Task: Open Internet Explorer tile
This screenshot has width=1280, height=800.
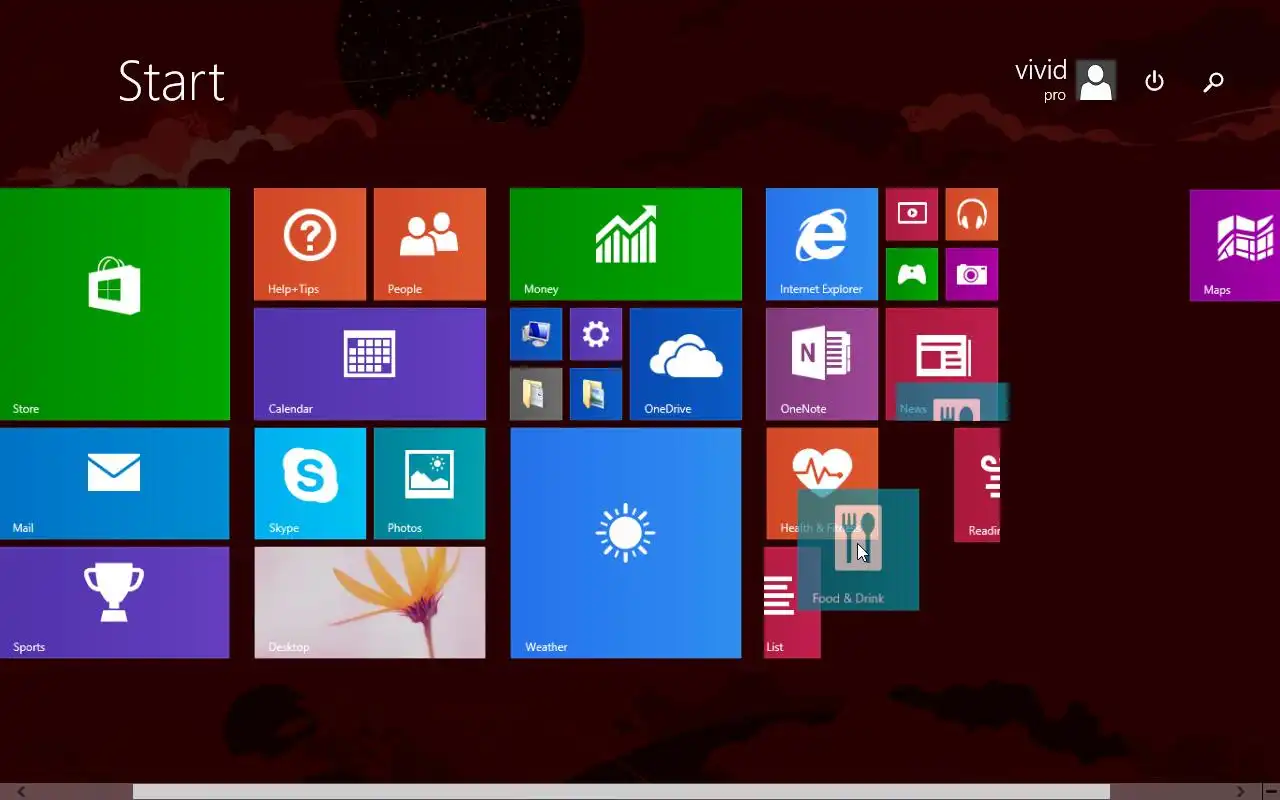Action: point(822,244)
